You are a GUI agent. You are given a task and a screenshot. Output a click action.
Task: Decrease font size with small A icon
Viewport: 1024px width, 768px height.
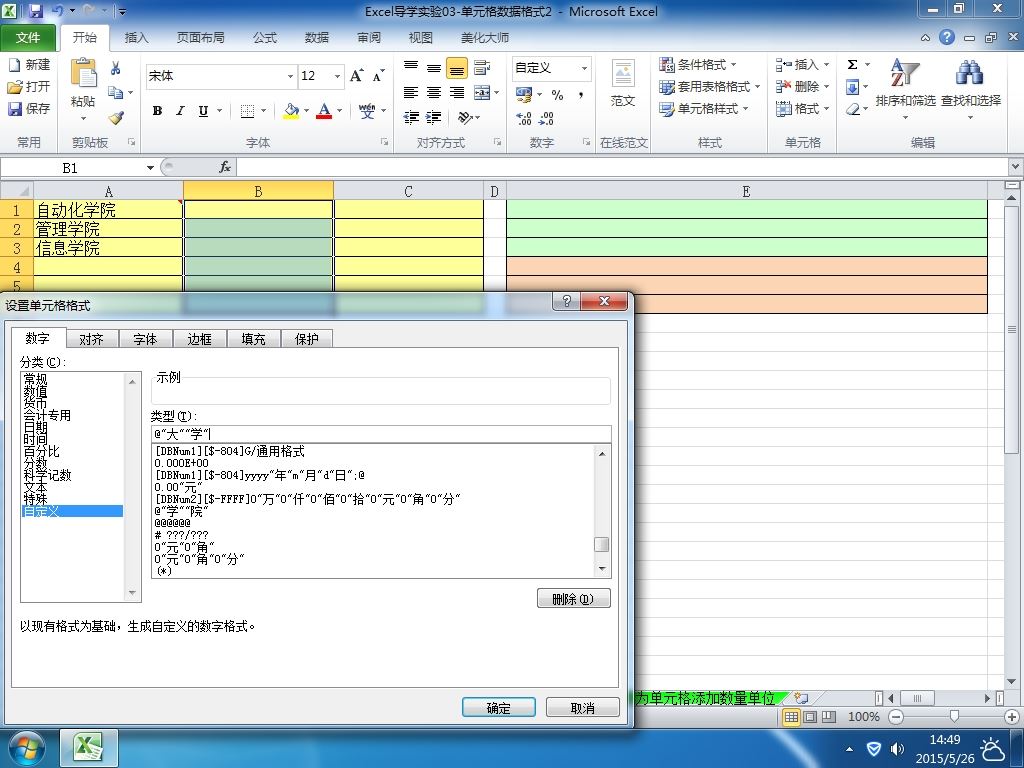pos(378,76)
